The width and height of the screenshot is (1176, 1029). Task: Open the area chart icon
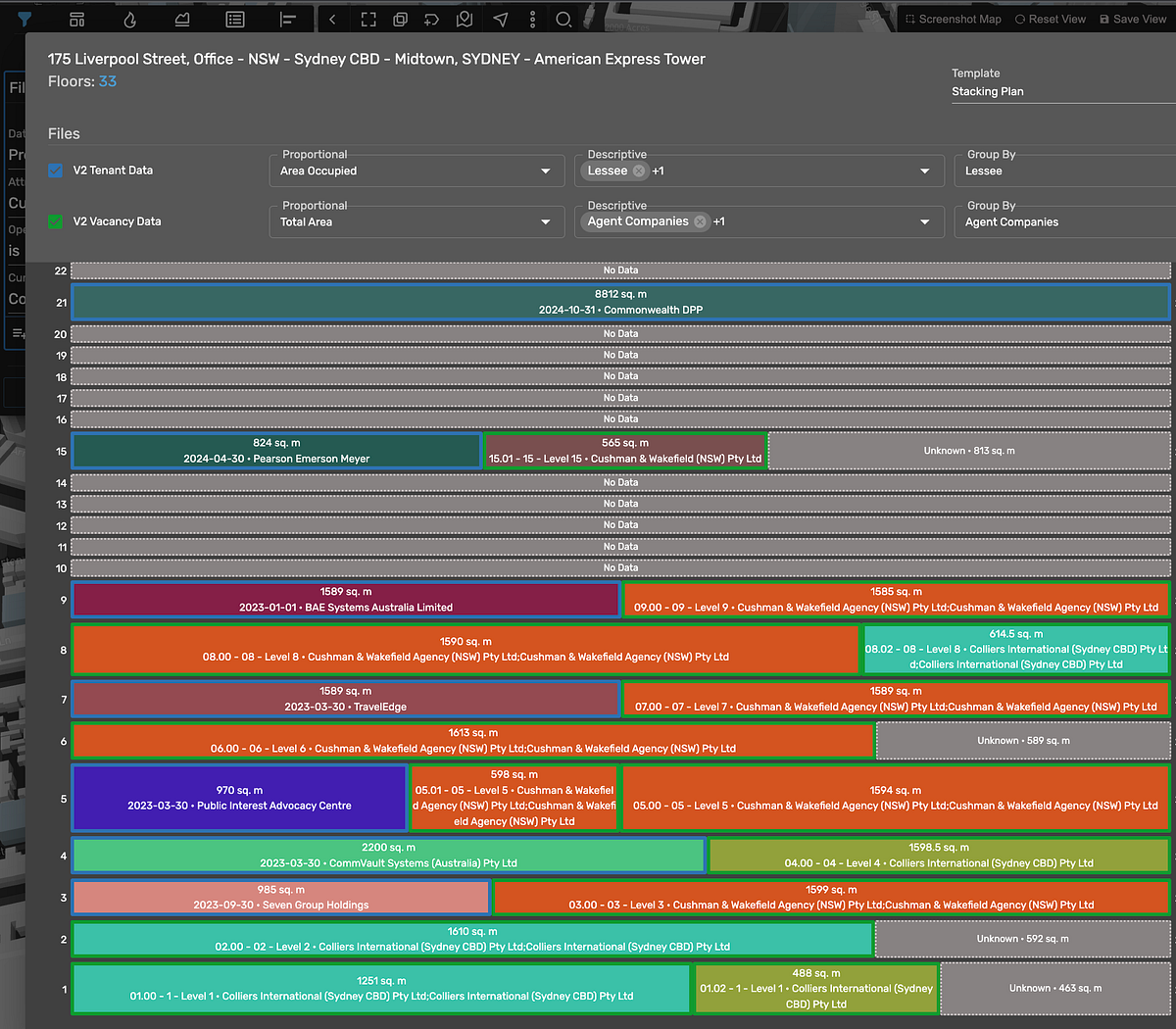point(182,19)
